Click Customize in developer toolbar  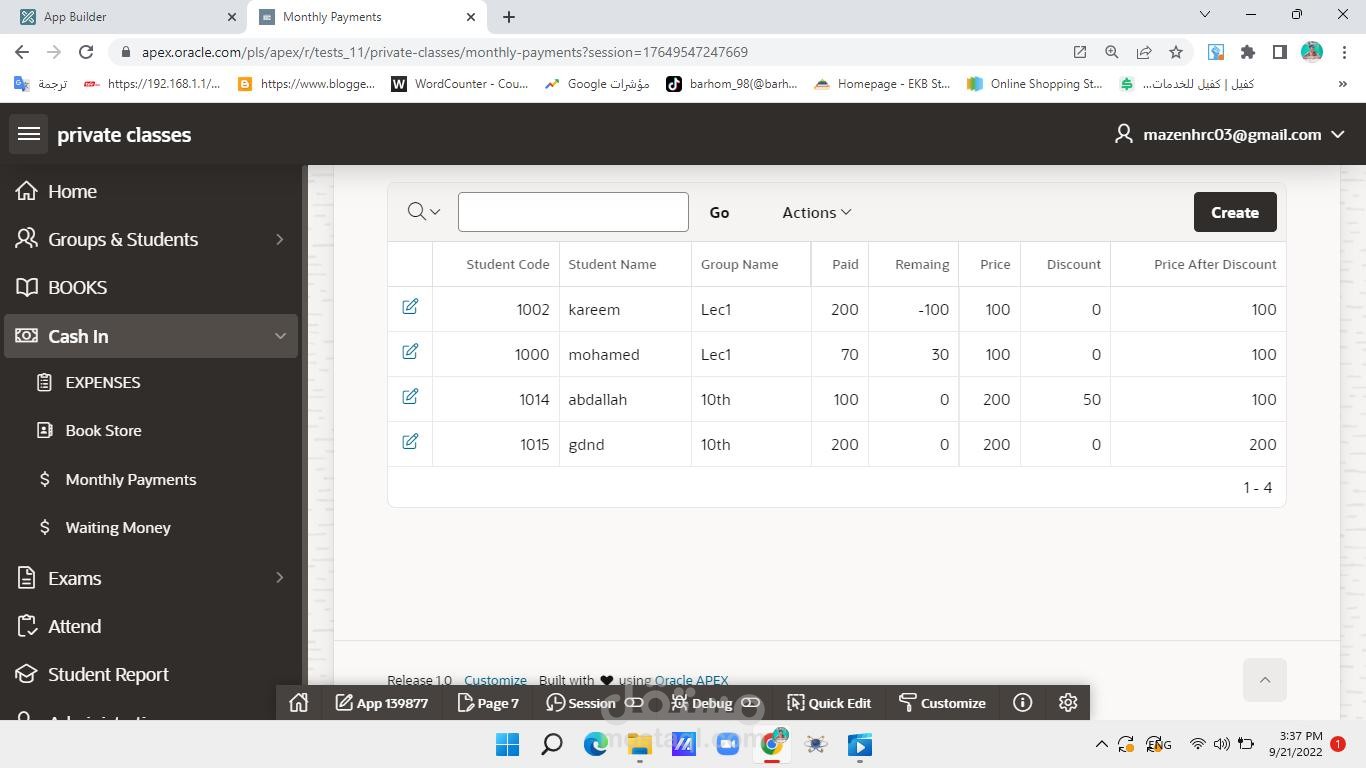pyautogui.click(x=942, y=703)
